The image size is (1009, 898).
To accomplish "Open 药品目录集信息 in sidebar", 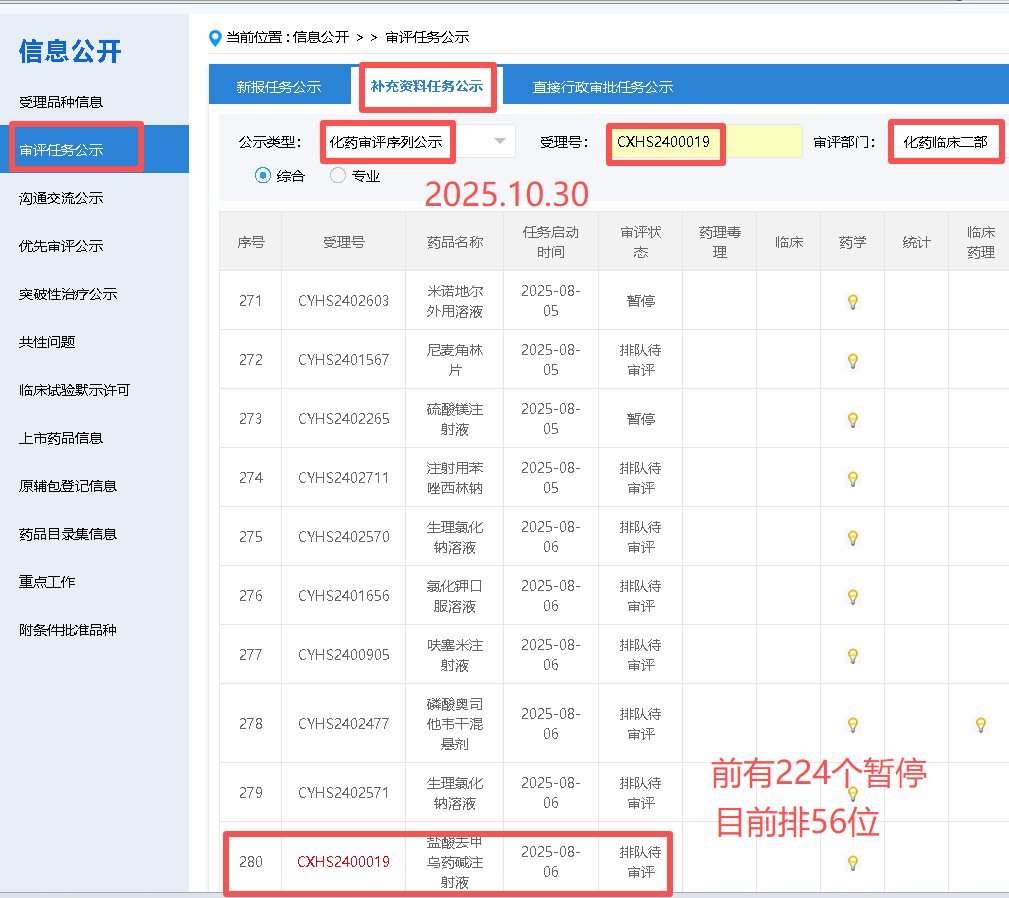I will 68,534.
